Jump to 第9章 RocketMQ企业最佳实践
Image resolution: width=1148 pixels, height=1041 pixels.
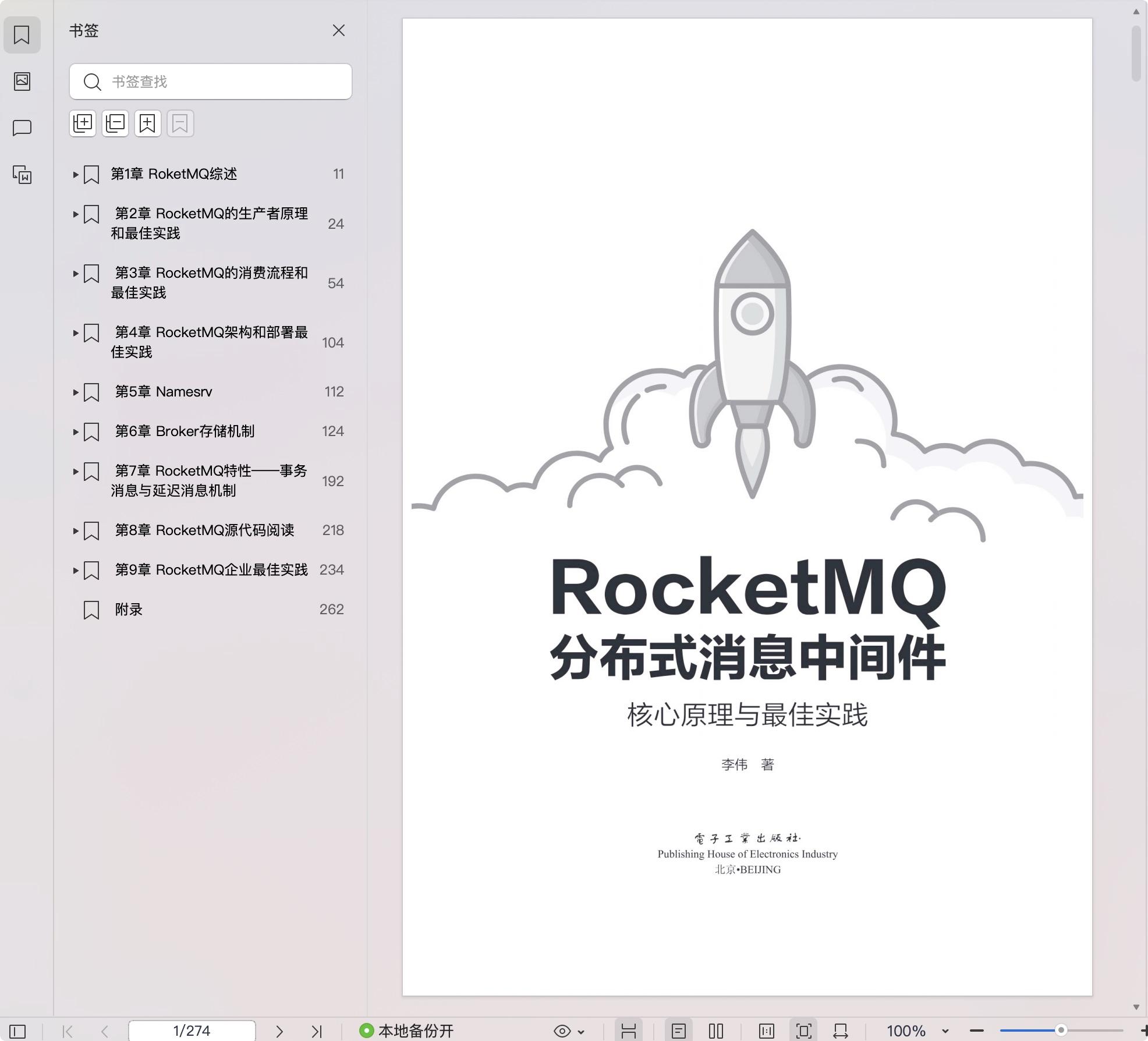pyautogui.click(x=211, y=570)
